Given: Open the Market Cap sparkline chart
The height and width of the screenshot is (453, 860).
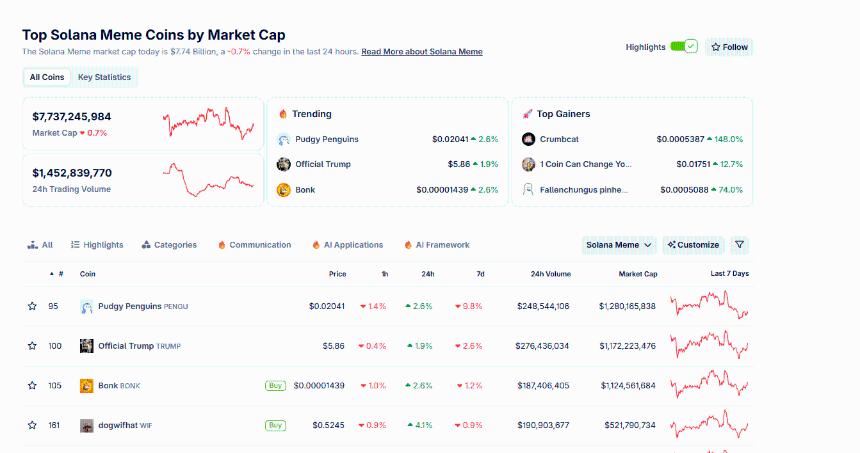Looking at the screenshot, I should click(x=209, y=125).
